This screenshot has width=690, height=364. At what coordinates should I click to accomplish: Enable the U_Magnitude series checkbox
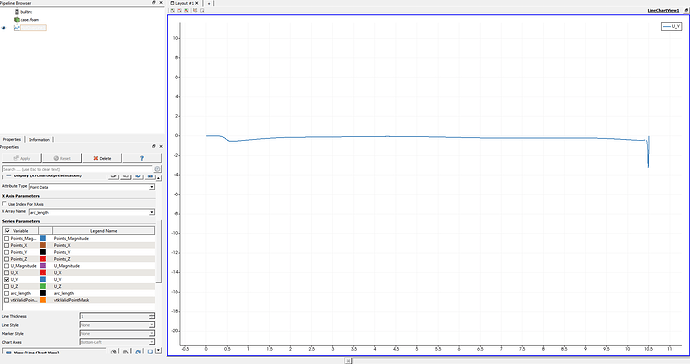coord(7,266)
